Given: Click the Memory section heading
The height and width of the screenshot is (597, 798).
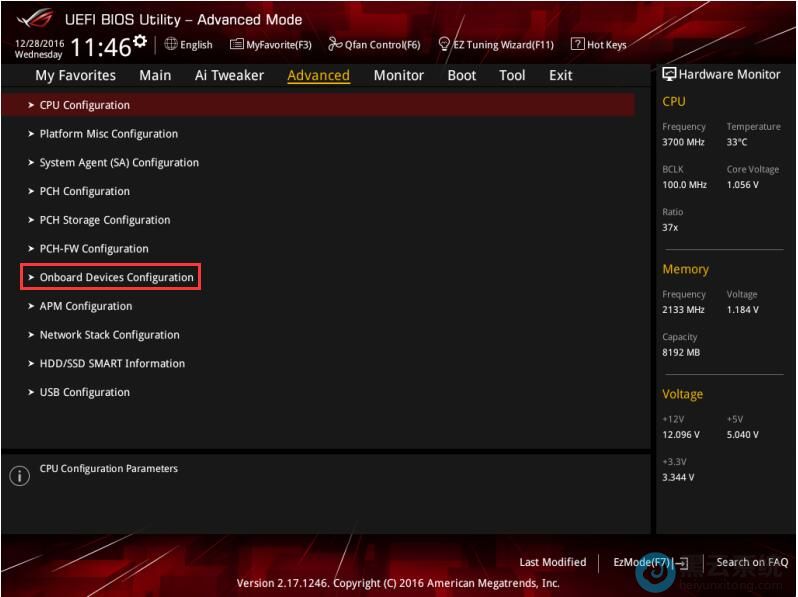Looking at the screenshot, I should pyautogui.click(x=686, y=269).
